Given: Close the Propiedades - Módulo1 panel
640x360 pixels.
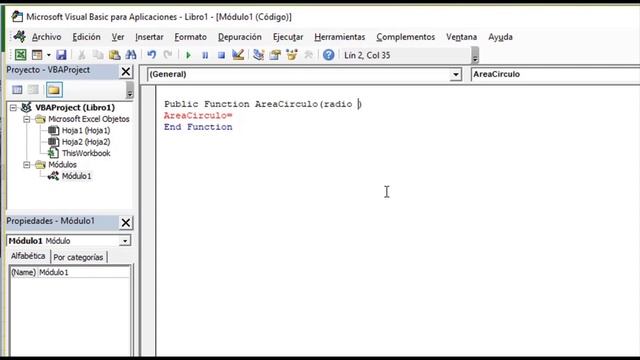Looking at the screenshot, I should [x=126, y=222].
